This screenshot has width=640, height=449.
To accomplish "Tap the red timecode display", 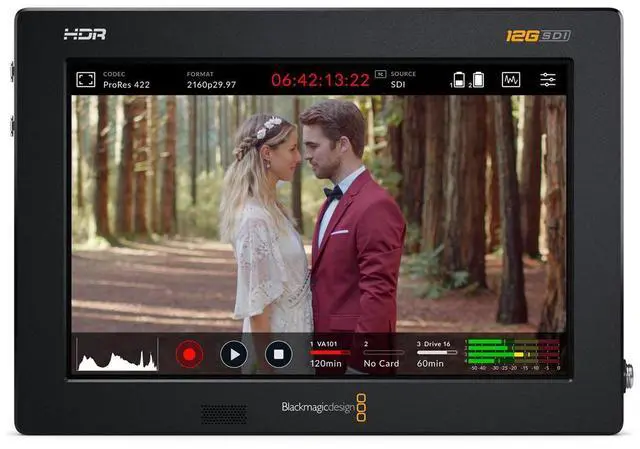I will (x=320, y=80).
